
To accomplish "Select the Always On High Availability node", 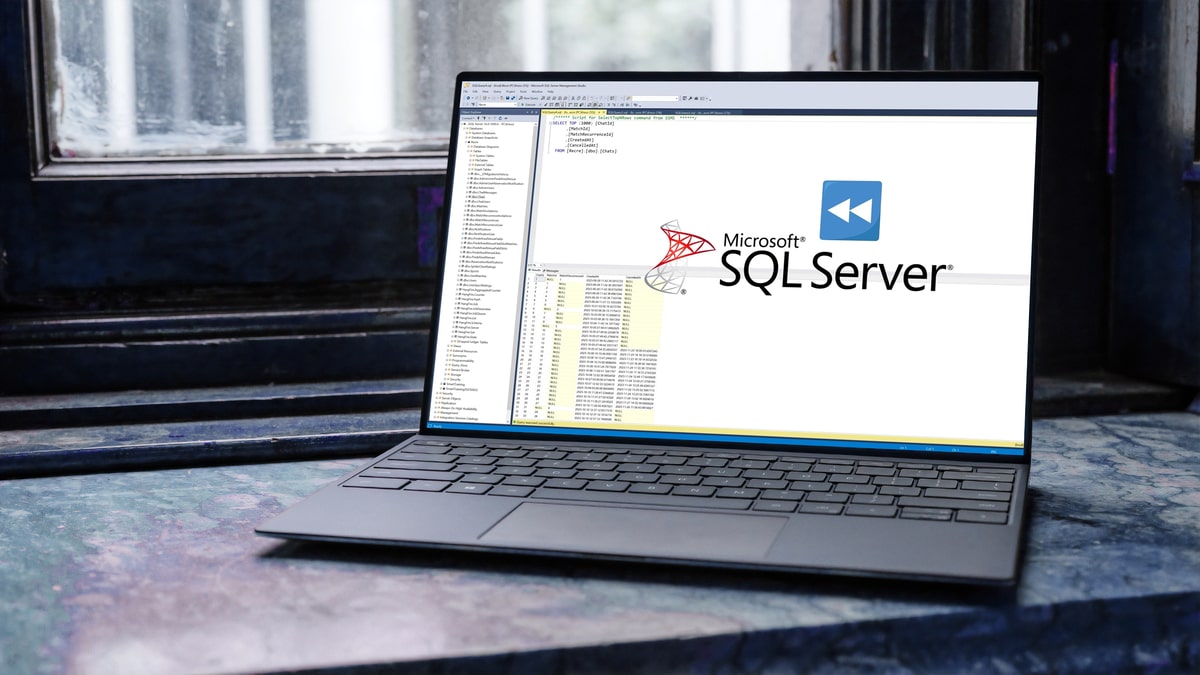I will click(x=459, y=408).
